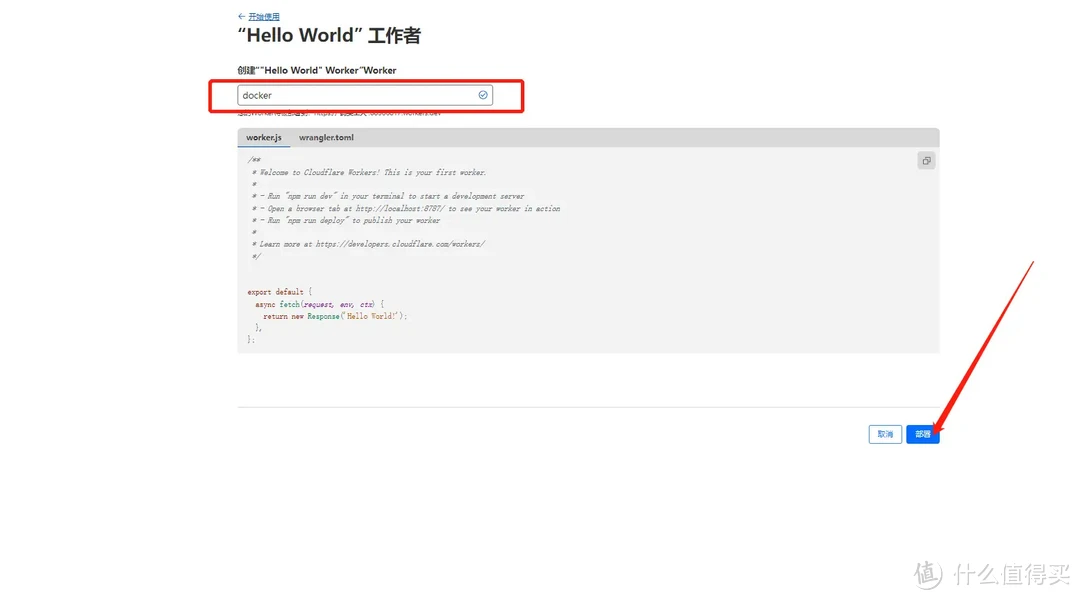Screen dimensions: 1080x600
Task: Click the 什么值得买 watermark logo icon
Action: pyautogui.click(x=927, y=573)
